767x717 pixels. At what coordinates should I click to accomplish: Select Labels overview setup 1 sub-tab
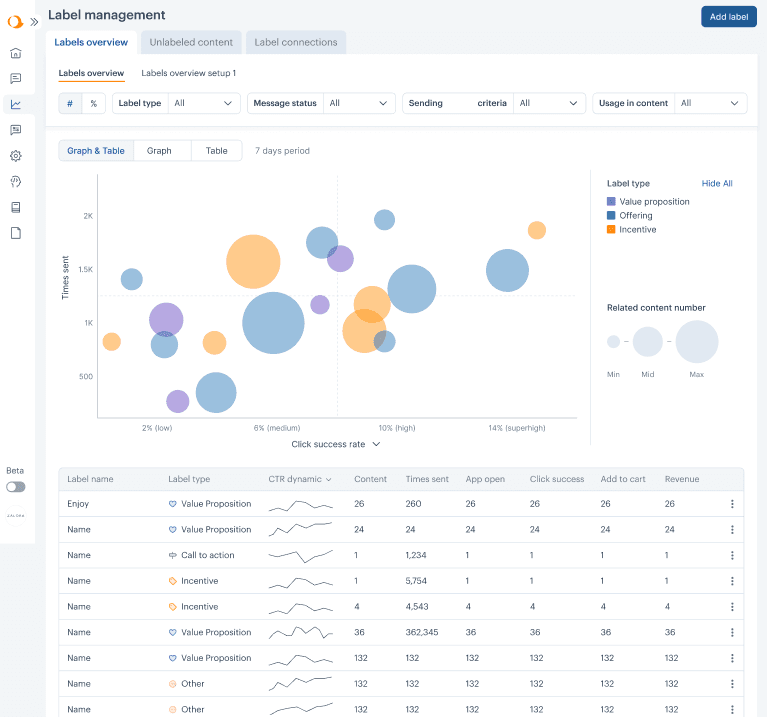[x=188, y=73]
